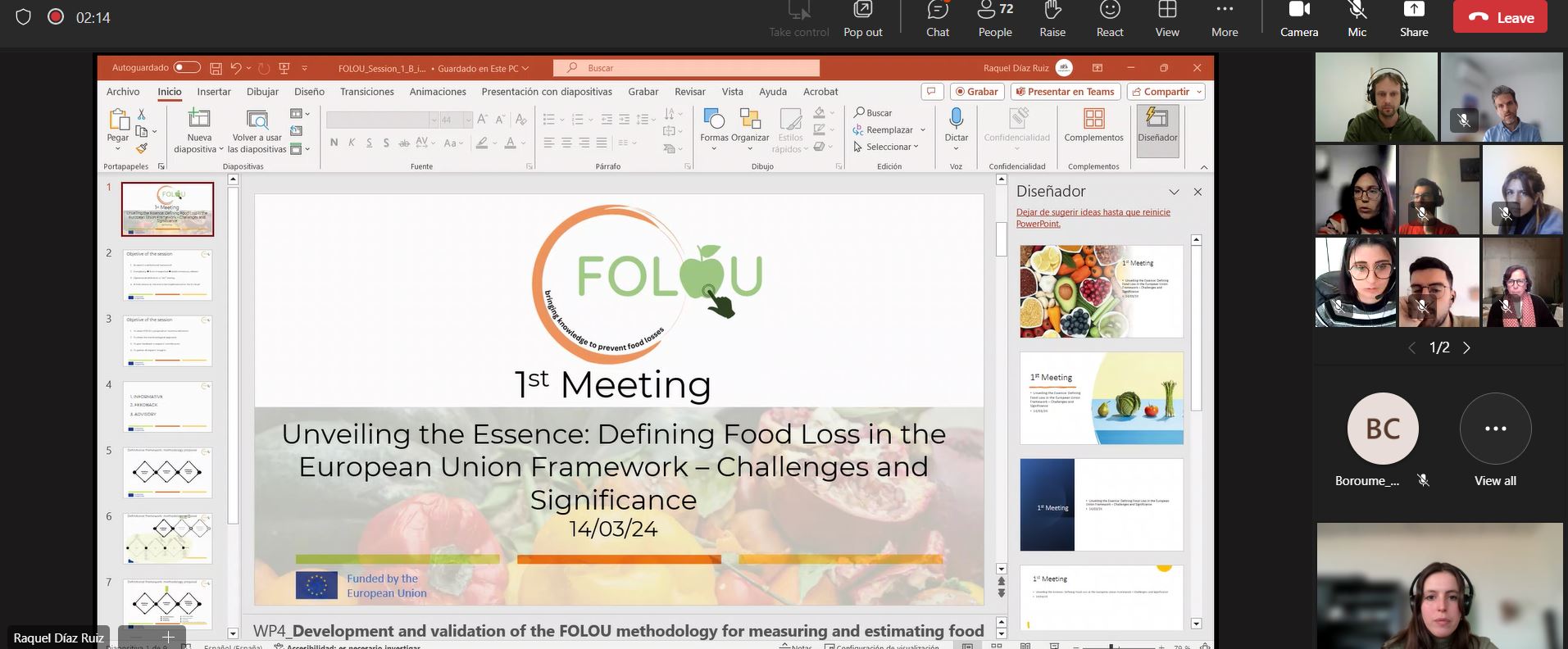
Task: Select slide 2 thumbnail in the panel
Action: (x=168, y=275)
